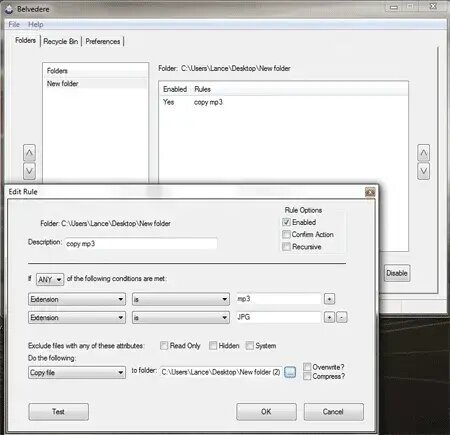Click the mp3 extension value field
450x435 pixels.
(x=278, y=299)
